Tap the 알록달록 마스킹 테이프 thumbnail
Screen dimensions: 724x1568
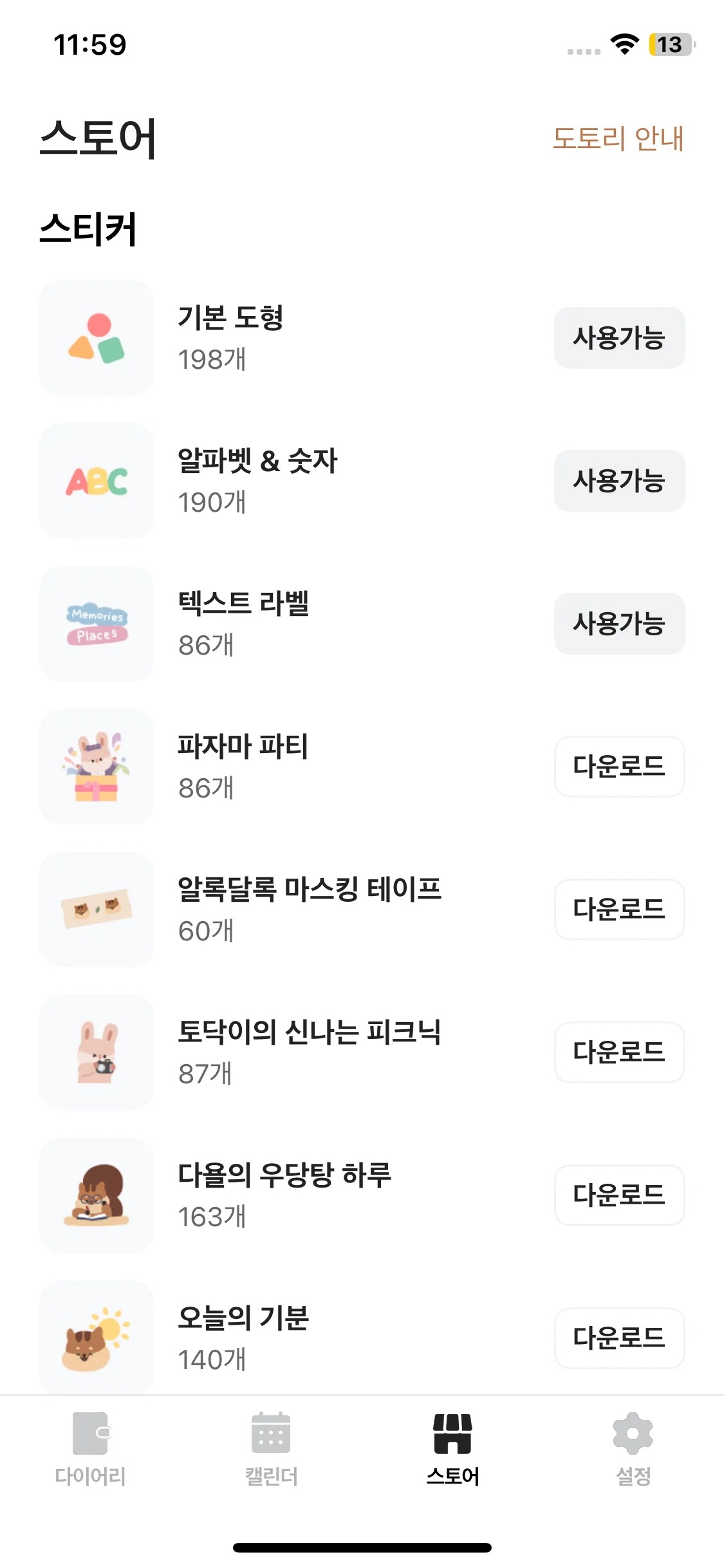click(97, 910)
